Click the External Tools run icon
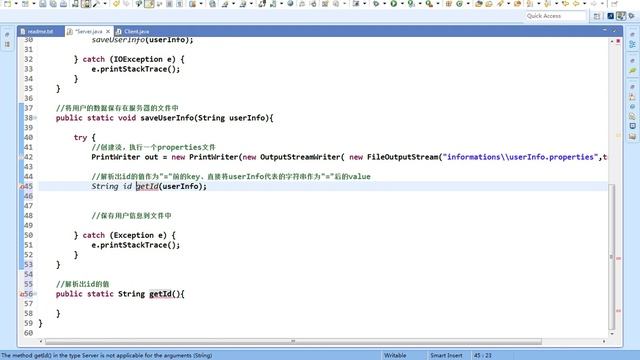 [x=429, y=4]
